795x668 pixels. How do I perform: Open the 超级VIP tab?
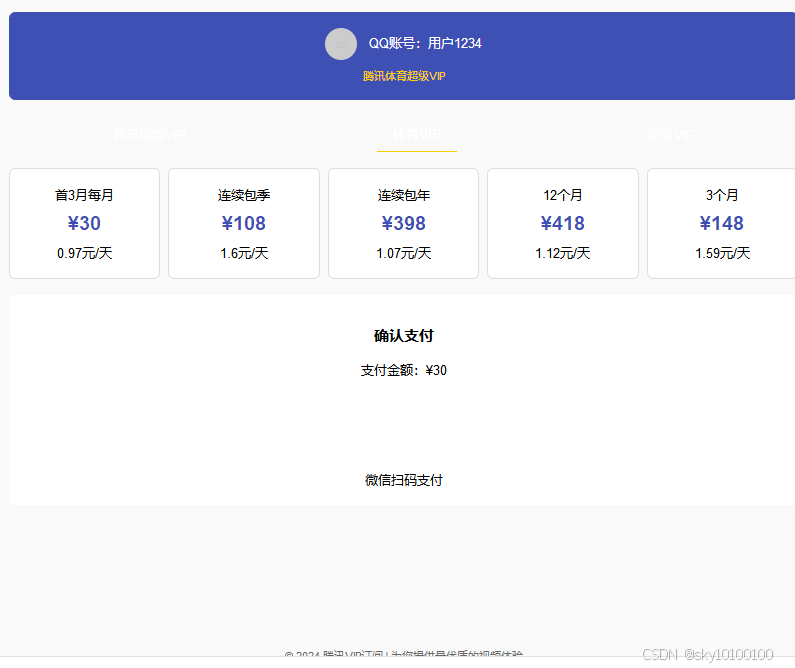[x=671, y=135]
